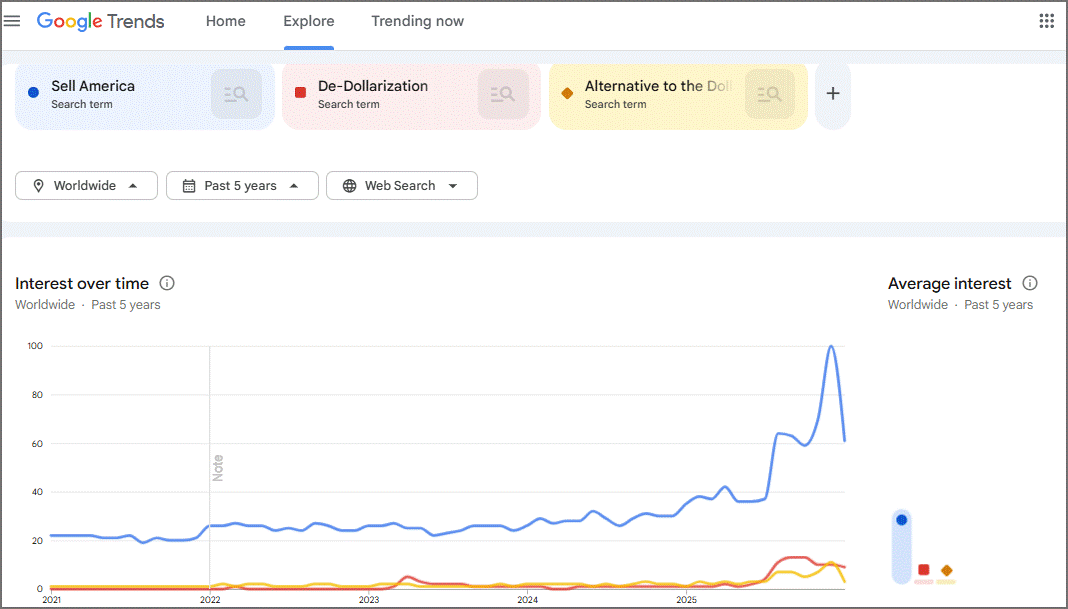This screenshot has height=609, width=1068.
Task: Click the red De-Dollarization average marker
Action: click(x=924, y=569)
